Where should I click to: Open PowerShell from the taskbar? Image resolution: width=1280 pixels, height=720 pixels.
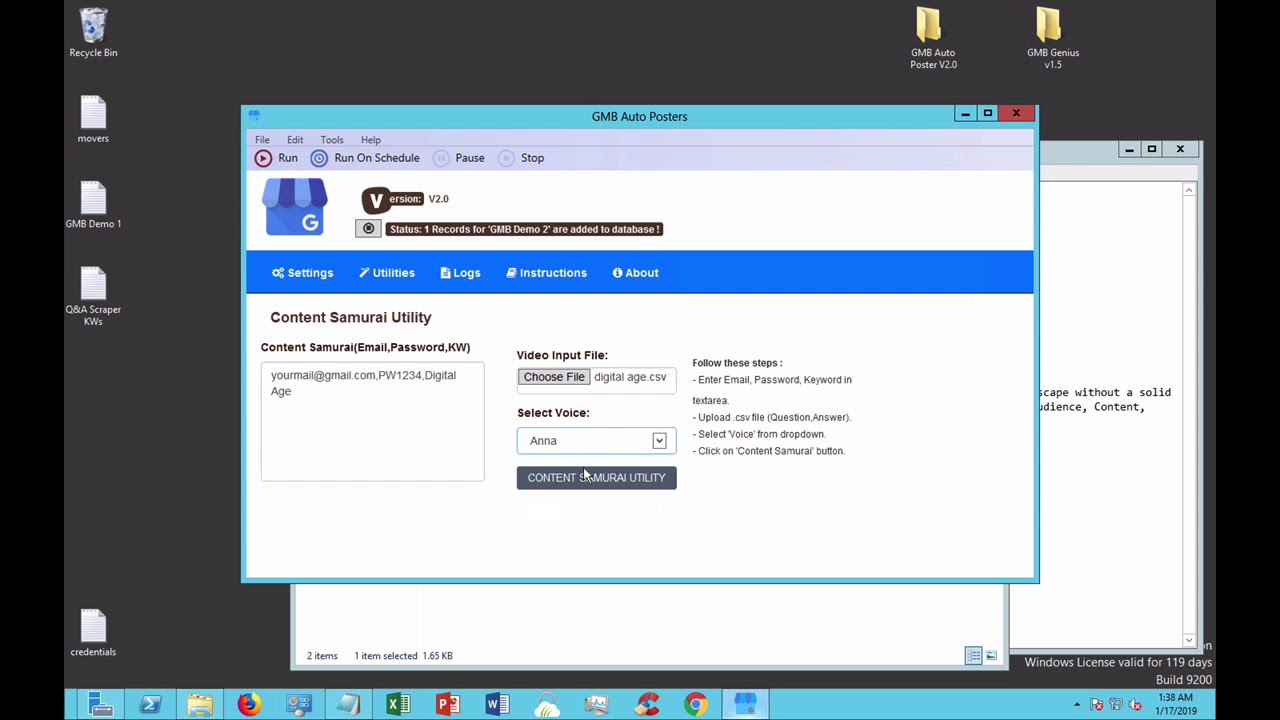coord(150,705)
